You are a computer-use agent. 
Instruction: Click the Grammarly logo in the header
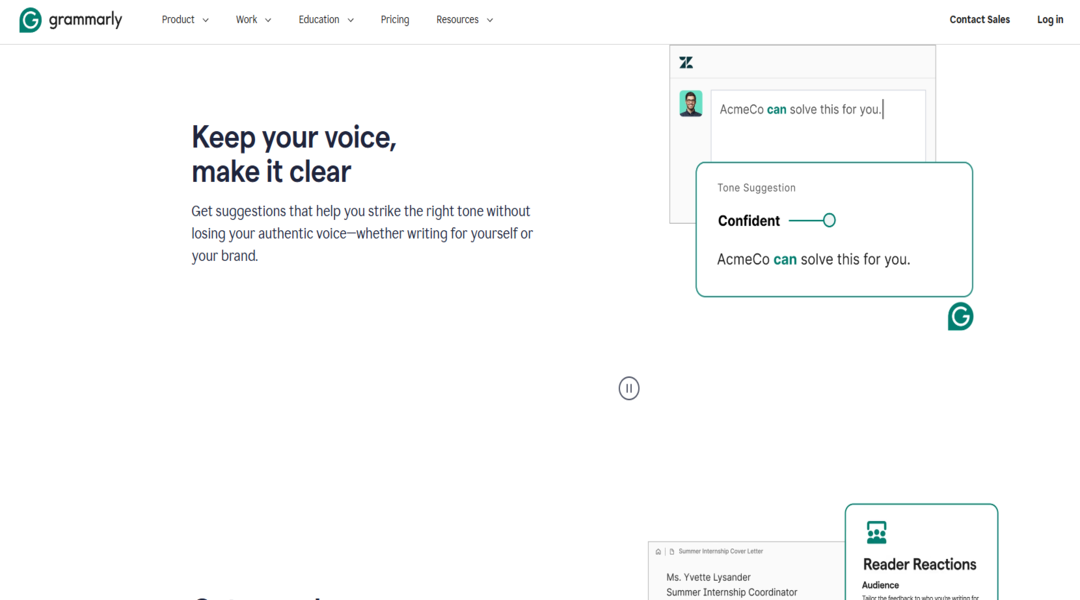click(70, 20)
